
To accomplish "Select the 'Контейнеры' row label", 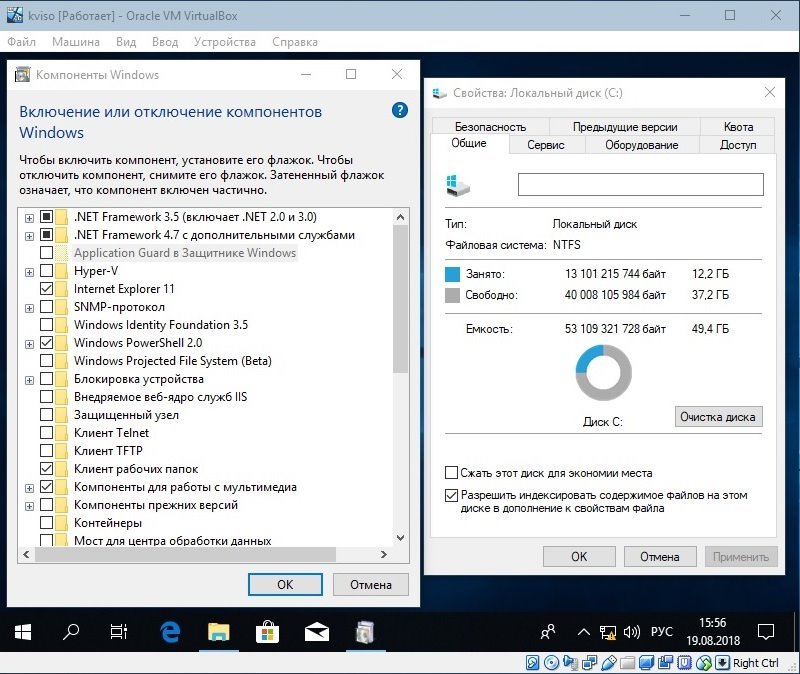I will [108, 523].
